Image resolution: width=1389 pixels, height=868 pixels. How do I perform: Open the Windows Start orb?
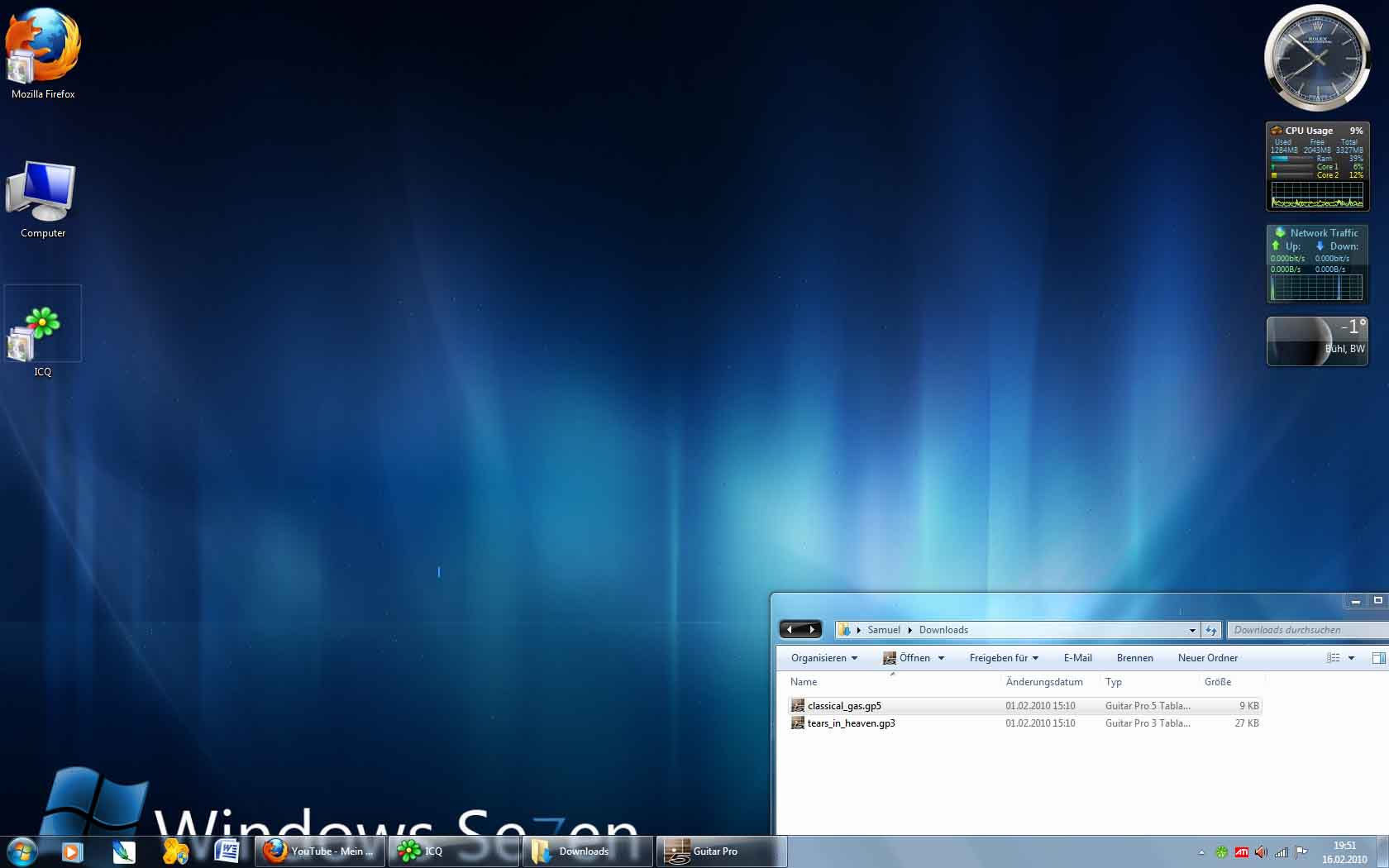[21, 851]
